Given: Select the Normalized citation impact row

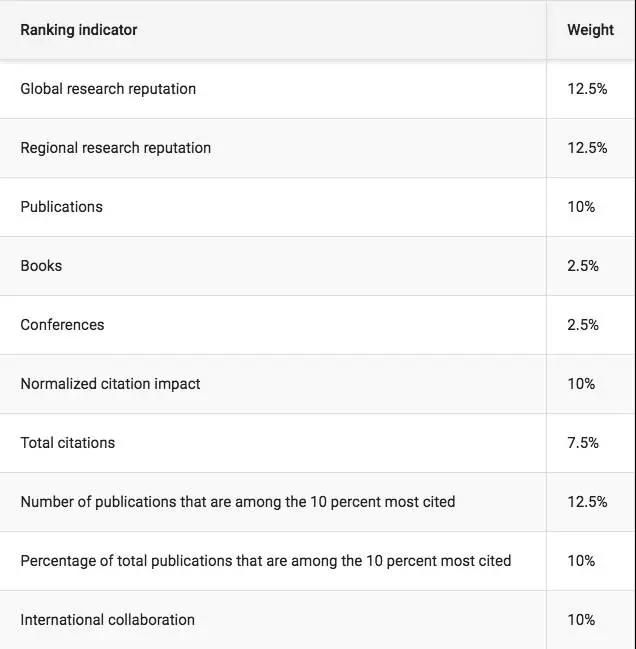Looking at the screenshot, I should [x=318, y=384].
